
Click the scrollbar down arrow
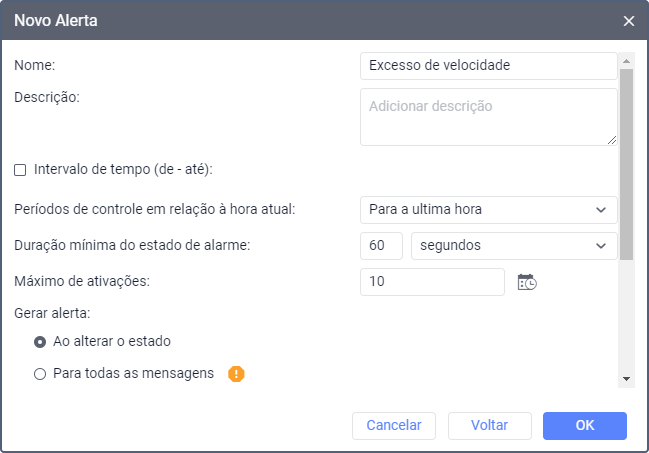click(x=626, y=379)
